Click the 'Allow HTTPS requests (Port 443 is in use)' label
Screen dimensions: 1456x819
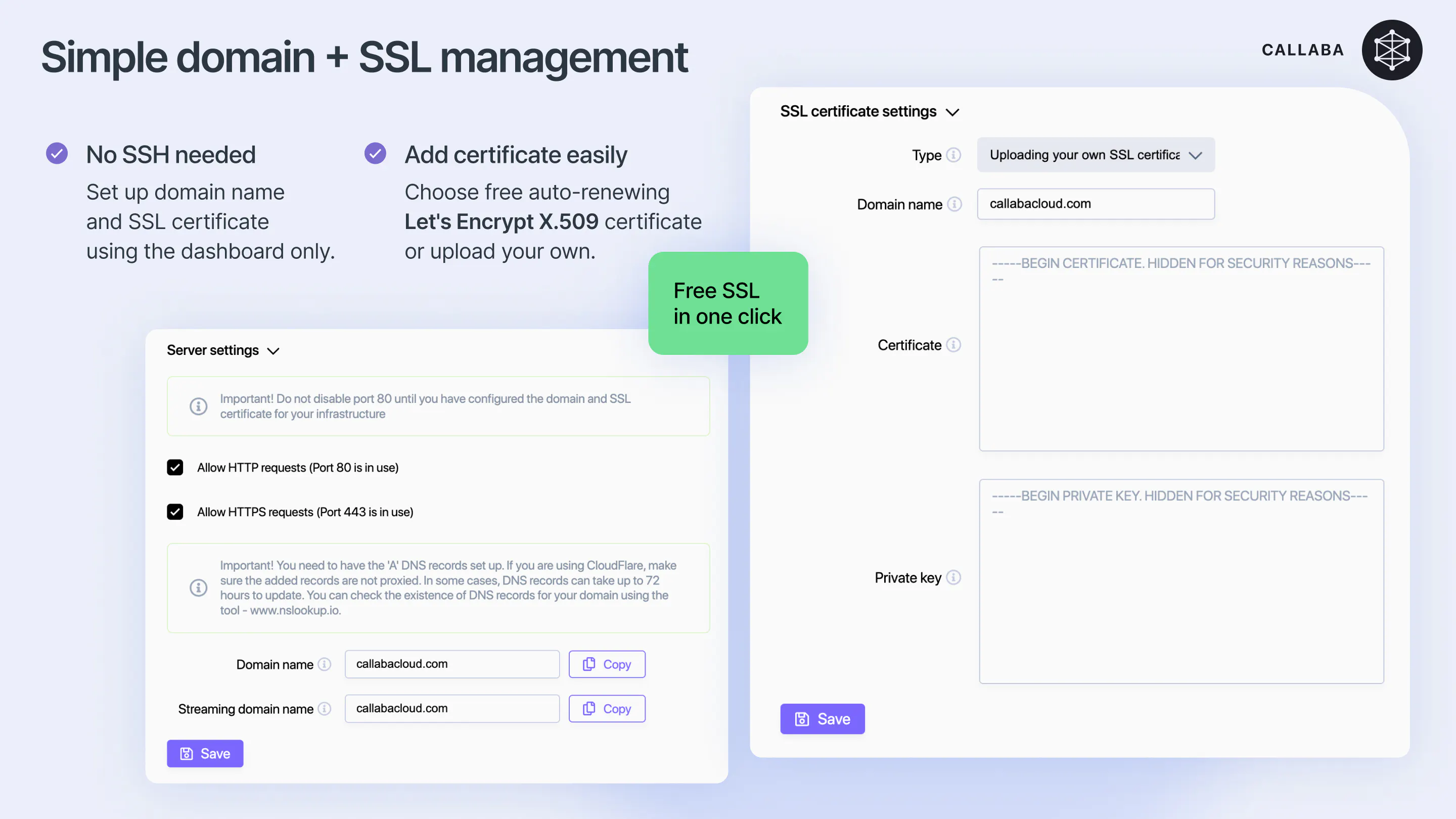305,512
